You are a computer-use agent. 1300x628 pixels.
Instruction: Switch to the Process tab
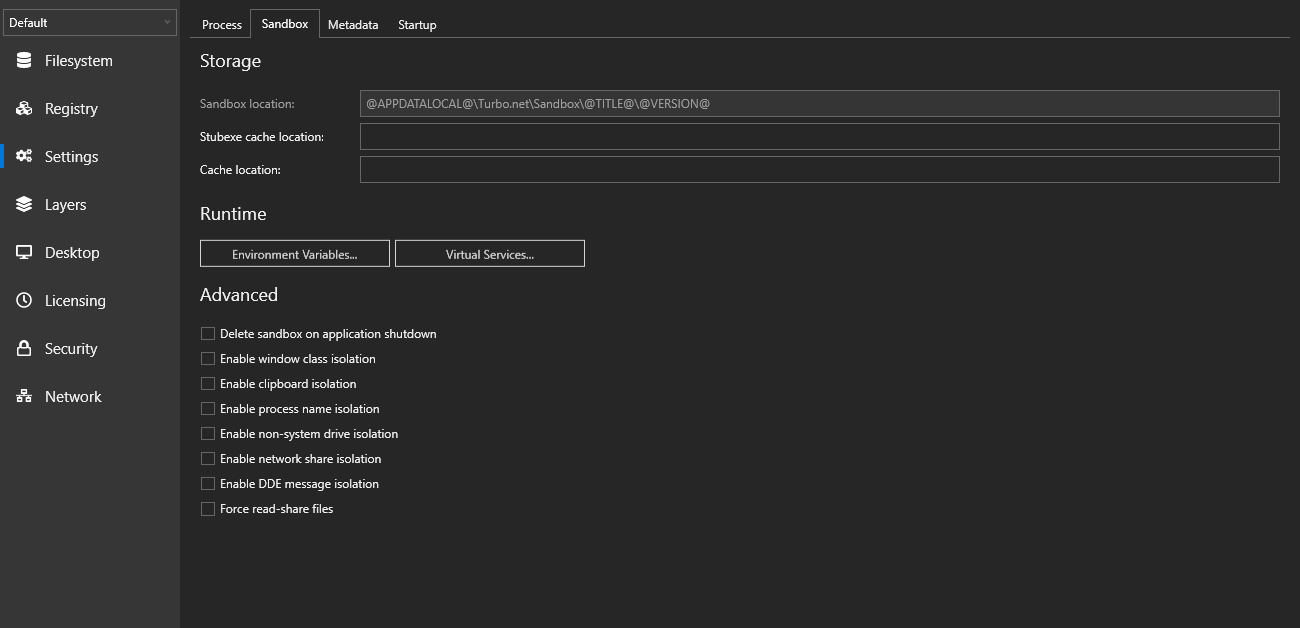pyautogui.click(x=222, y=25)
